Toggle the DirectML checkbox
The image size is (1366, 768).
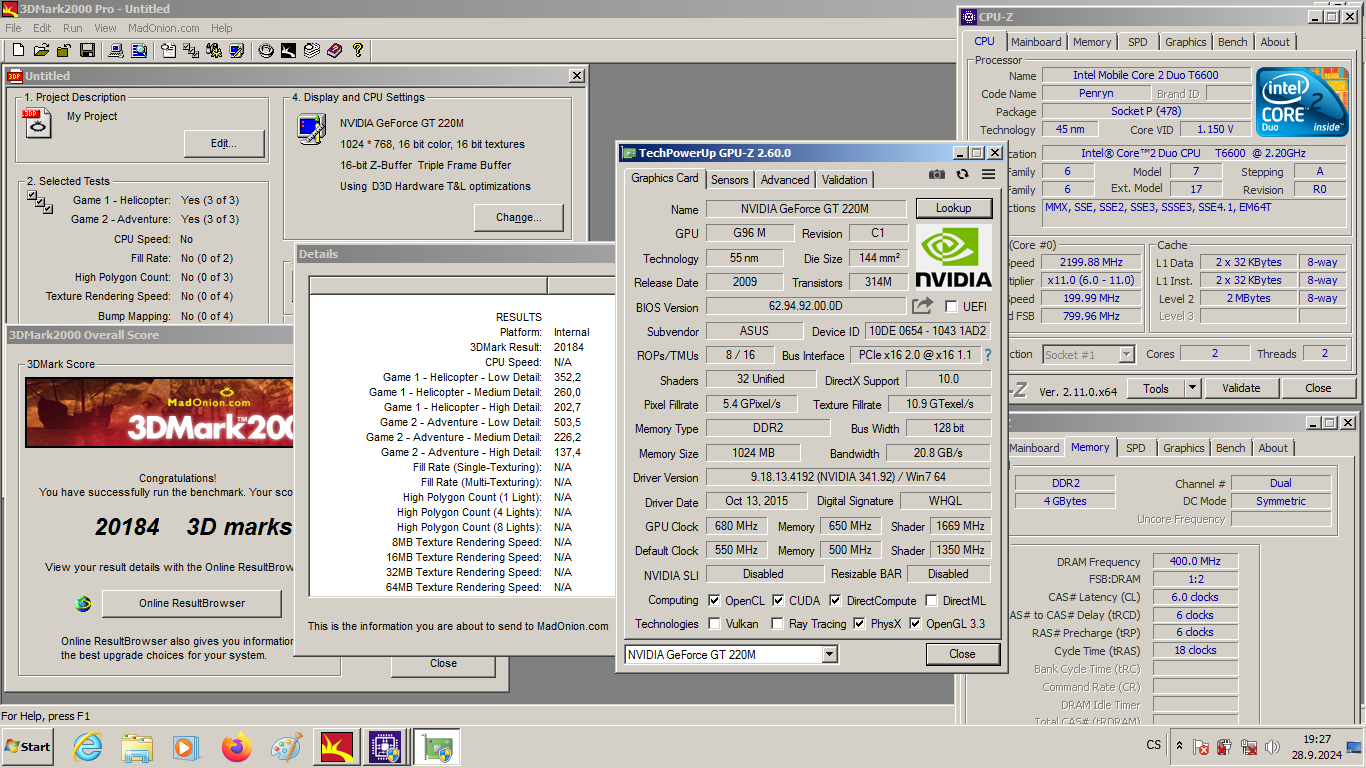pos(931,601)
